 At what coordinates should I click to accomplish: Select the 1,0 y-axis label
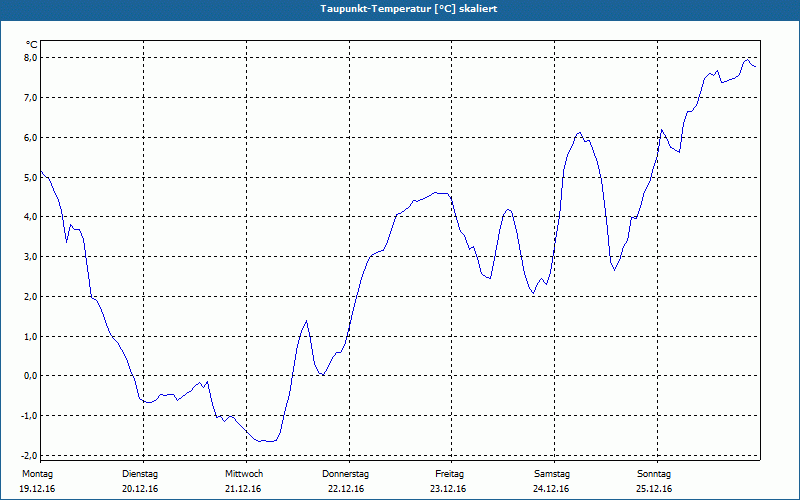[x=31, y=336]
